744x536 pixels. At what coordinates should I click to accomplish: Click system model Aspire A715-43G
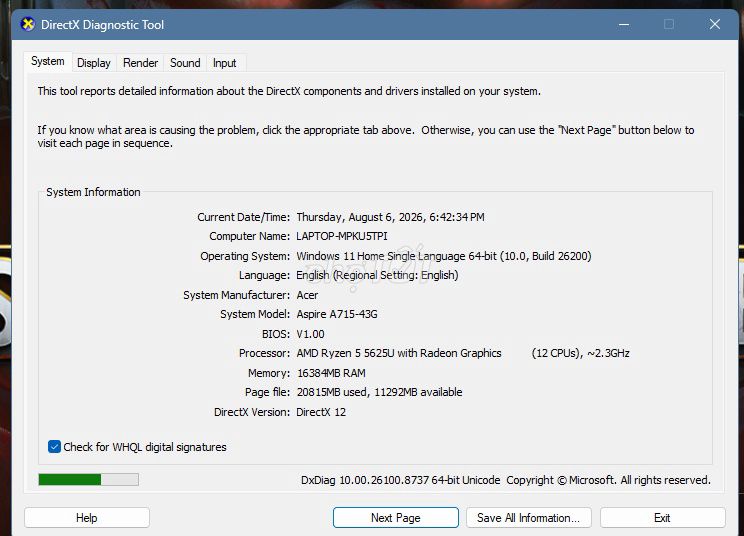point(337,314)
